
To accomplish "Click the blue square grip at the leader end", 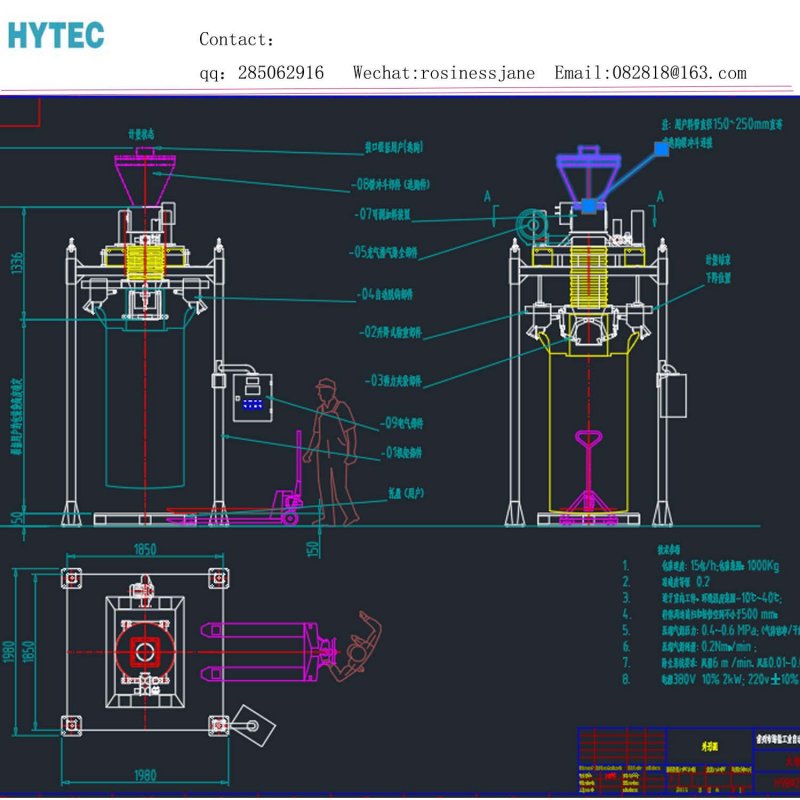I will click(661, 148).
